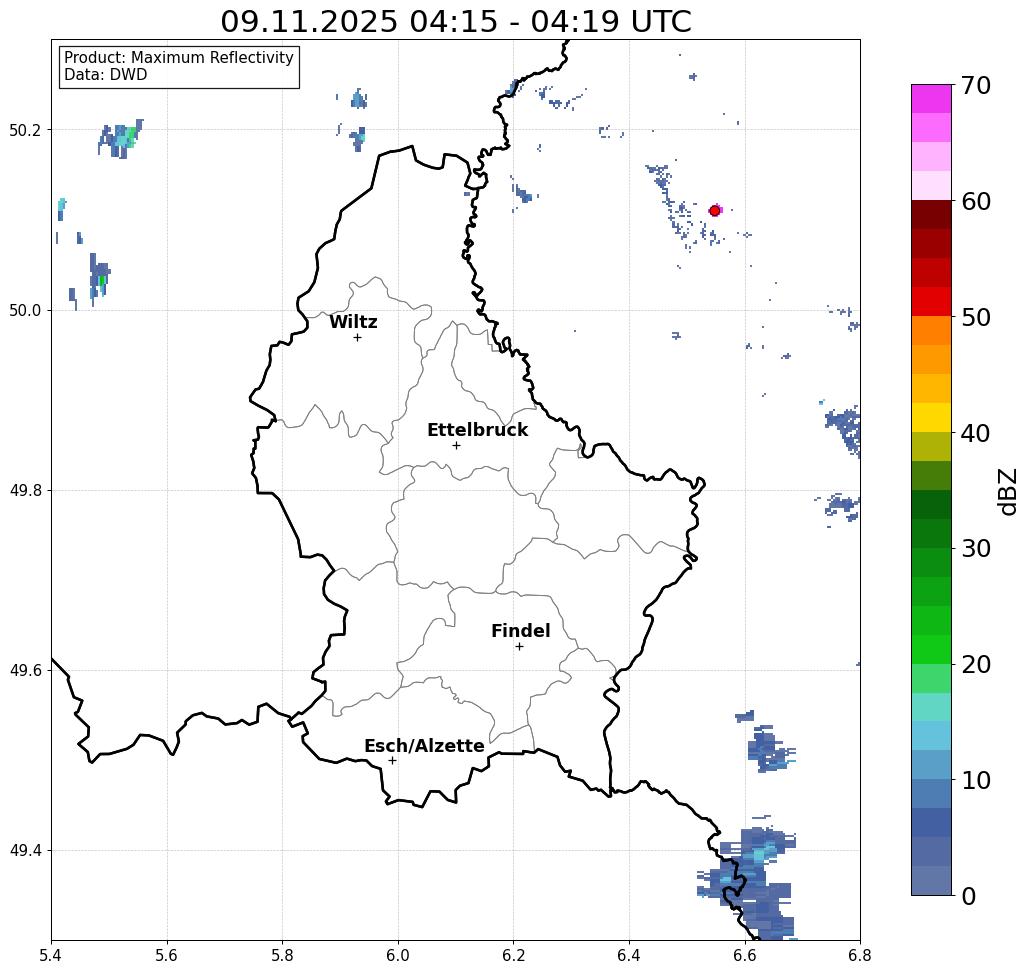Select the Ettelbruck station label
Viewport: 1029px width, 973px height.
tap(477, 430)
